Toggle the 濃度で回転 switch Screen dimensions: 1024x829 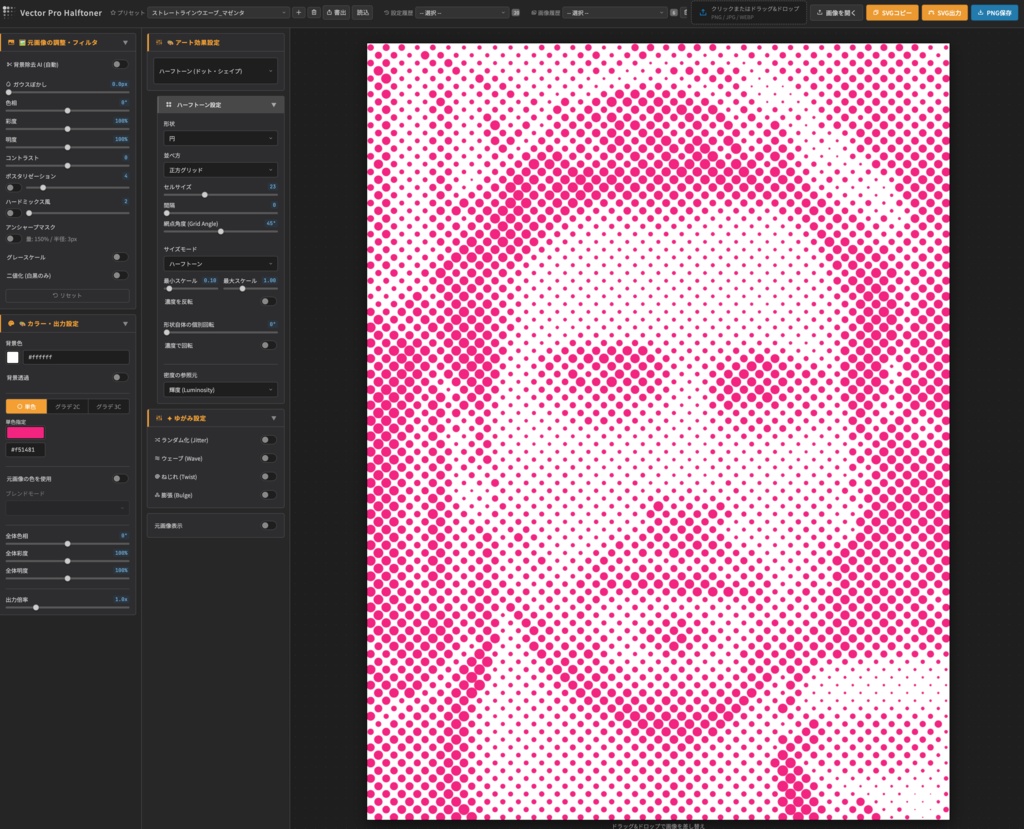pyautogui.click(x=268, y=345)
